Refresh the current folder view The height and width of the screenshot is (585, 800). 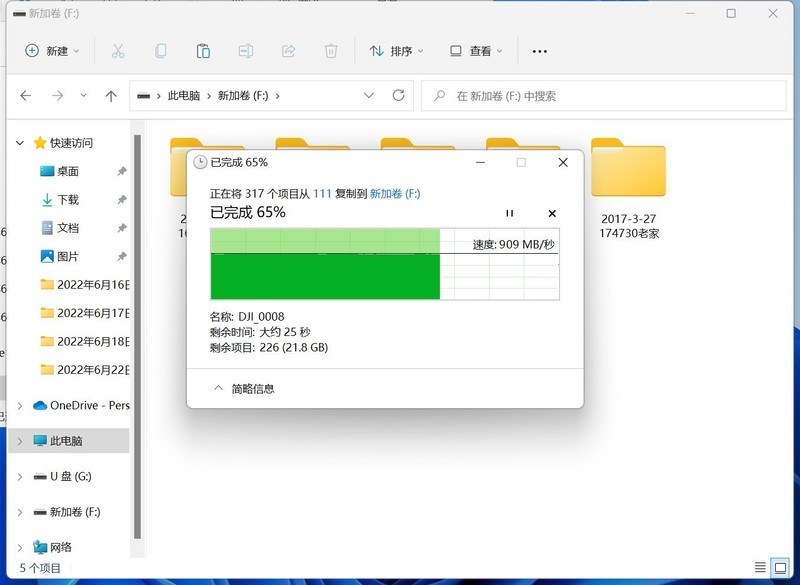tap(398, 96)
